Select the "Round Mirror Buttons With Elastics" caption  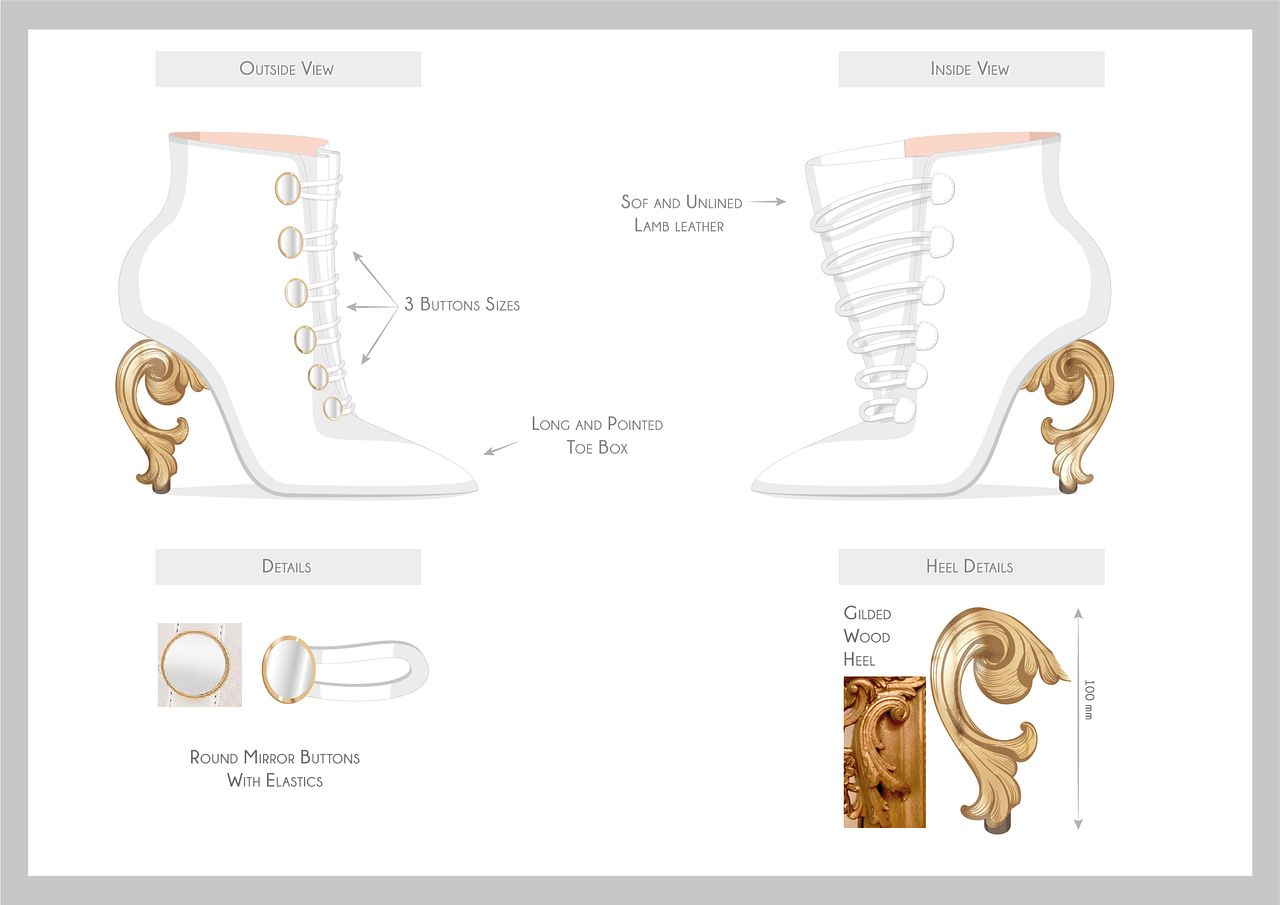point(275,769)
